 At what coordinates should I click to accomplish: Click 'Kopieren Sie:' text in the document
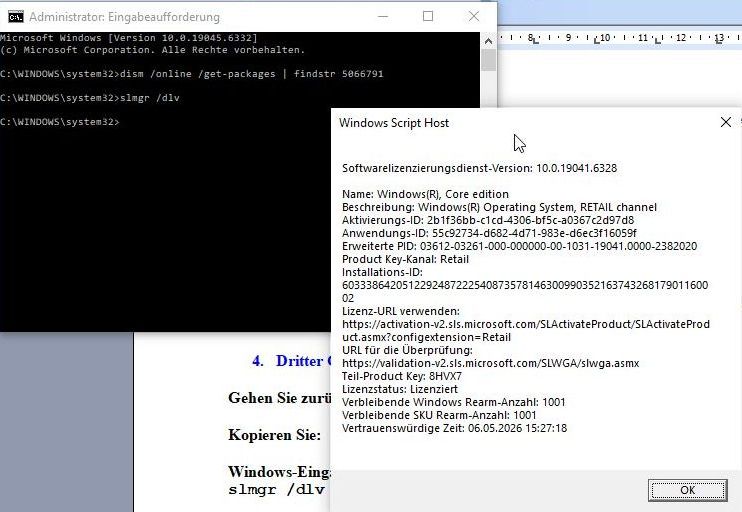tap(274, 434)
